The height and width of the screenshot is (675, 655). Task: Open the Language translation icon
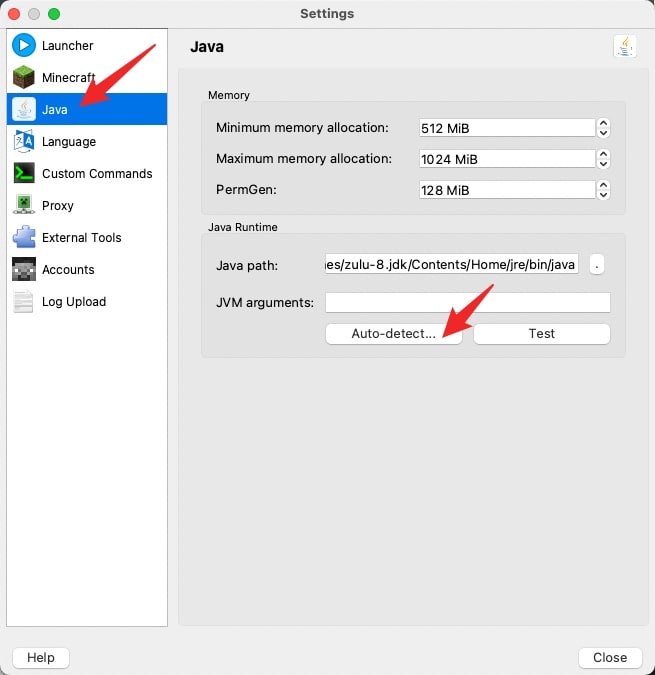pos(24,141)
